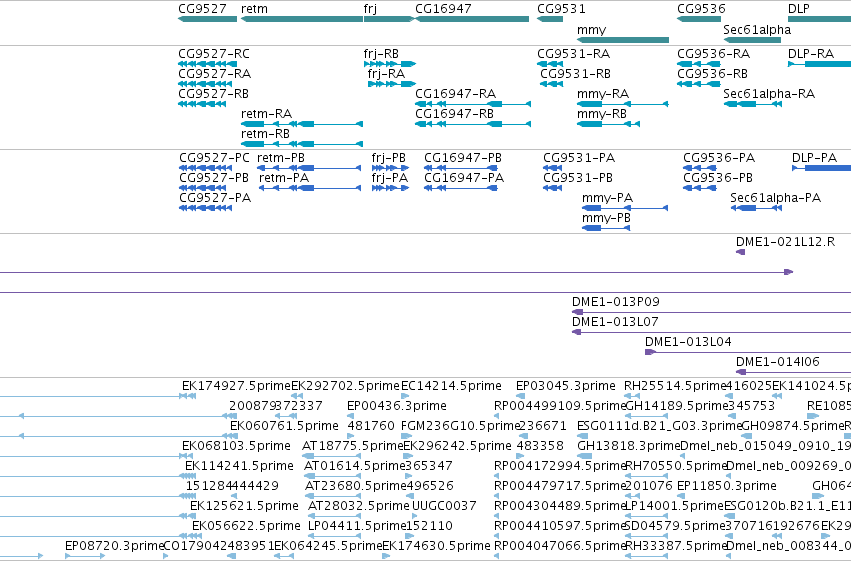
Task: Open protein CG9536-PB
Action: click(718, 178)
